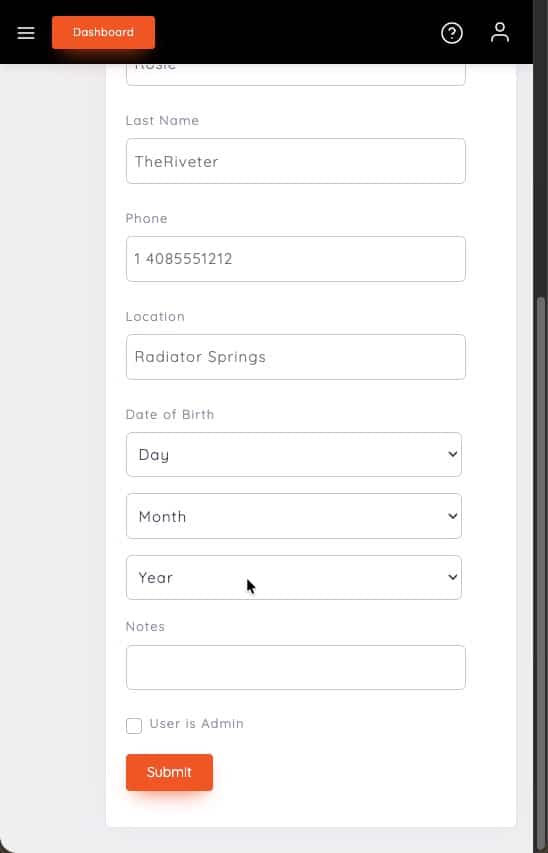Click the empty Notes field
548x853 pixels.
click(x=295, y=667)
